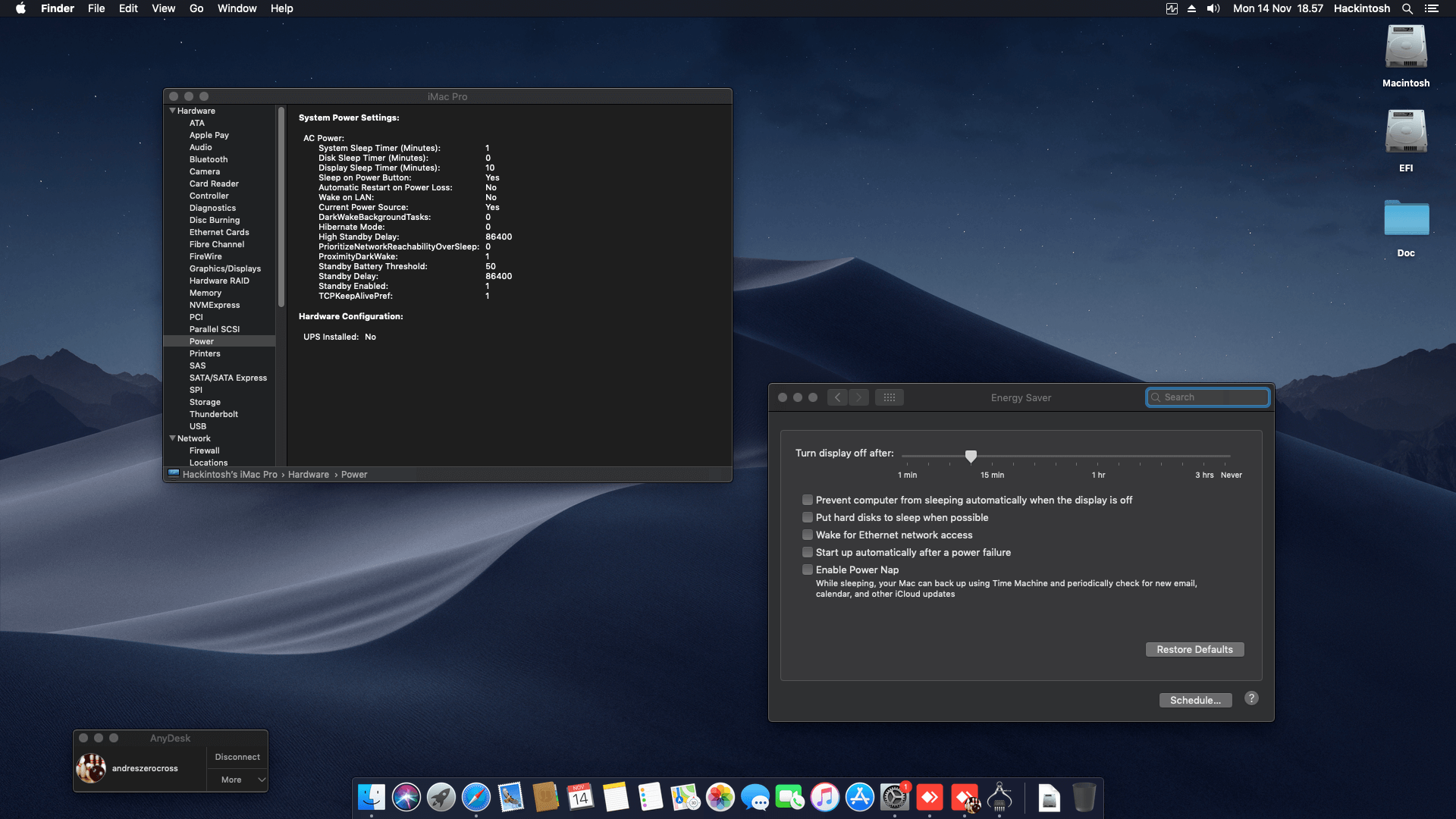This screenshot has width=1456, height=819.
Task: Focus the Energy Saver search field
Action: pyautogui.click(x=1207, y=397)
